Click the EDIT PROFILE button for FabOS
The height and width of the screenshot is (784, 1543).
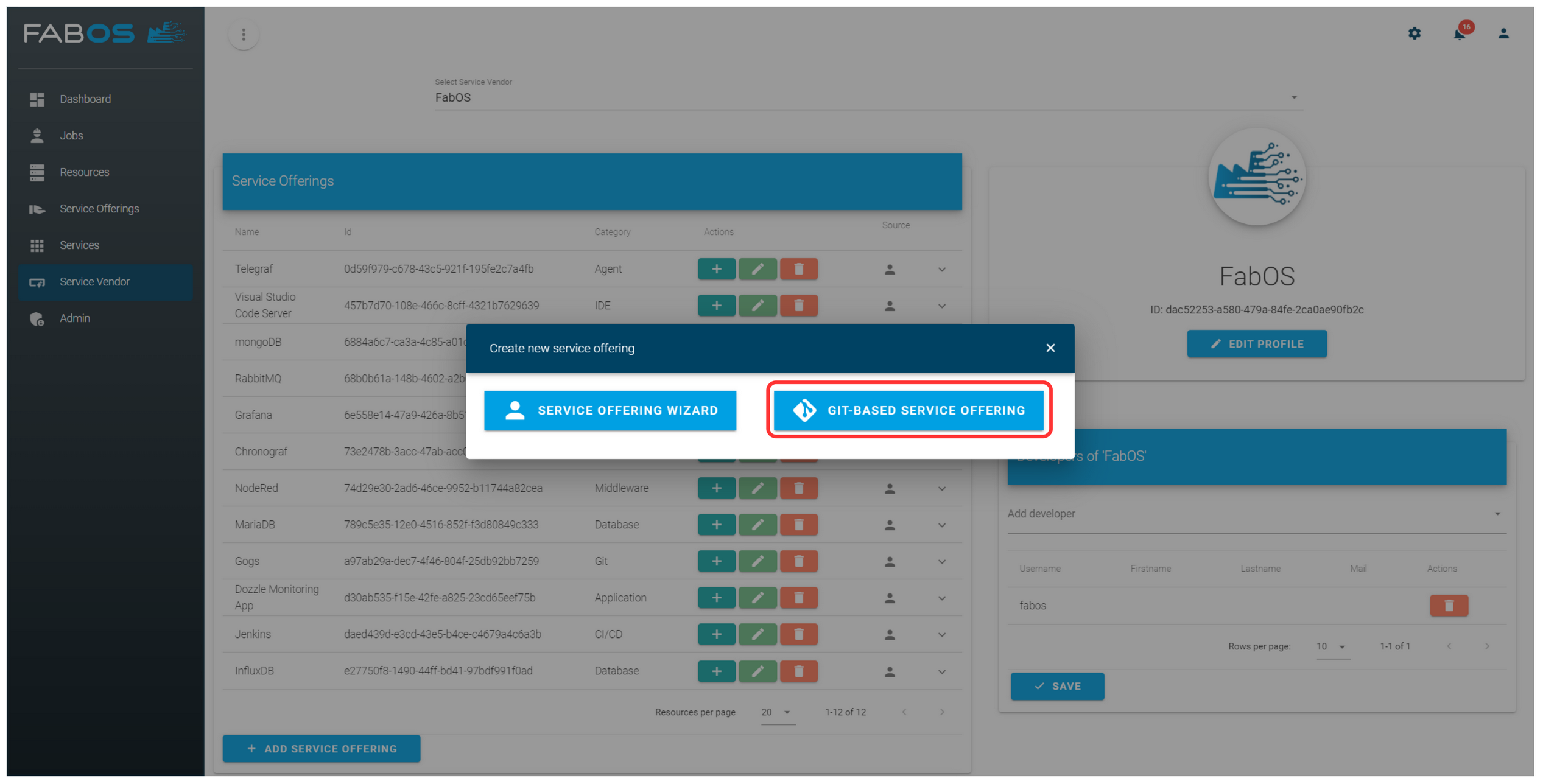click(x=1256, y=343)
